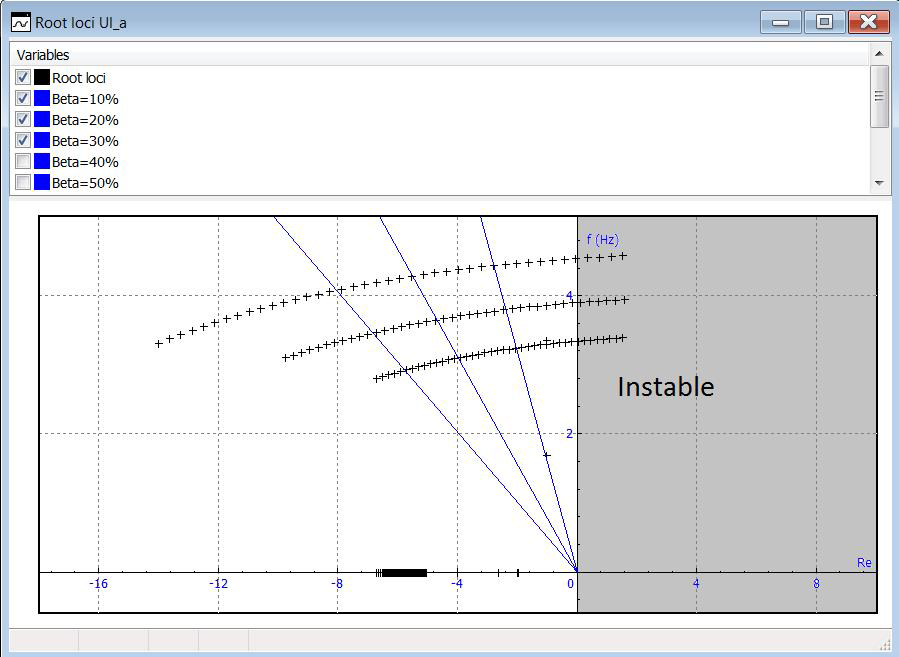Select the Root loci label text
The height and width of the screenshot is (657, 899).
[79, 78]
